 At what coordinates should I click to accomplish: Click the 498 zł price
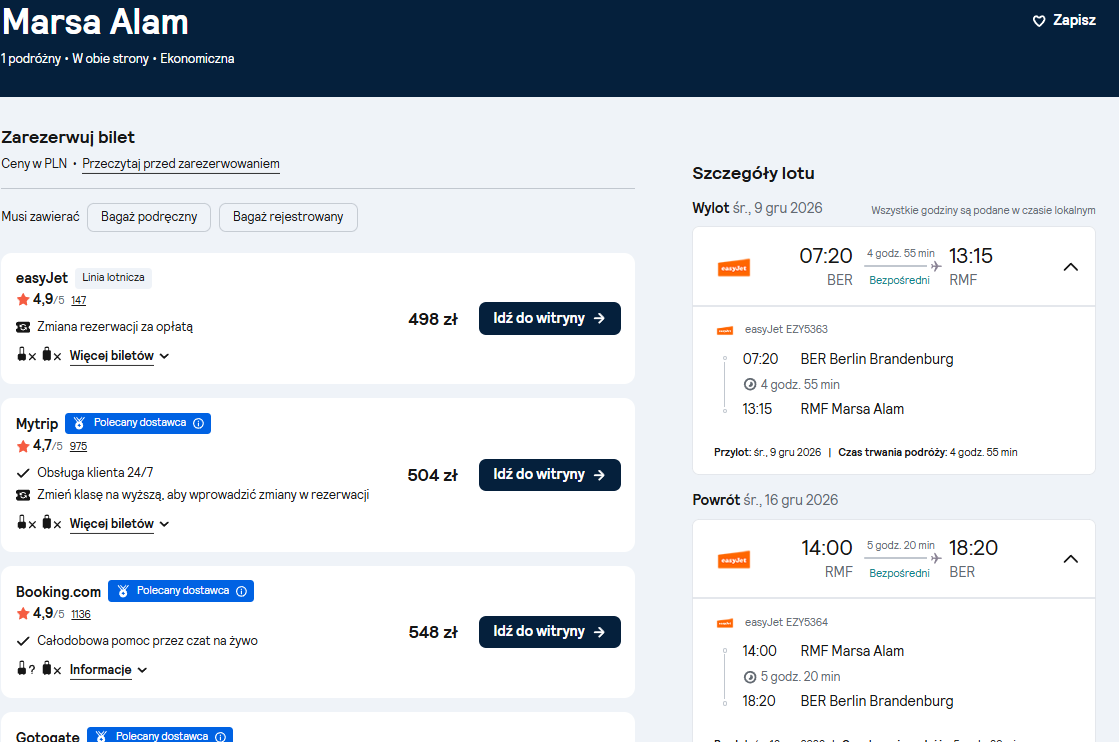point(432,319)
